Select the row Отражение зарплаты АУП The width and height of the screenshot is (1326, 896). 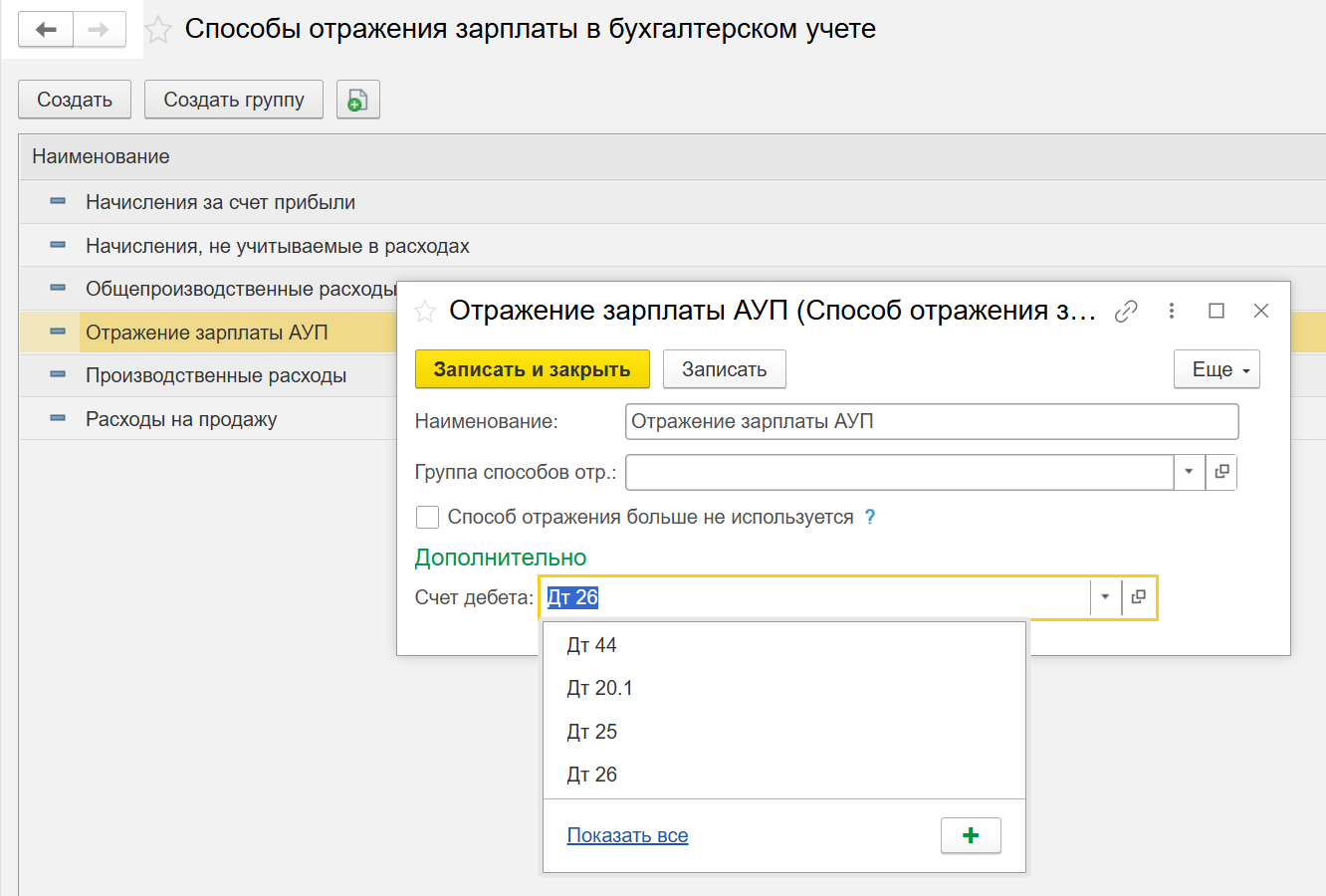(208, 332)
